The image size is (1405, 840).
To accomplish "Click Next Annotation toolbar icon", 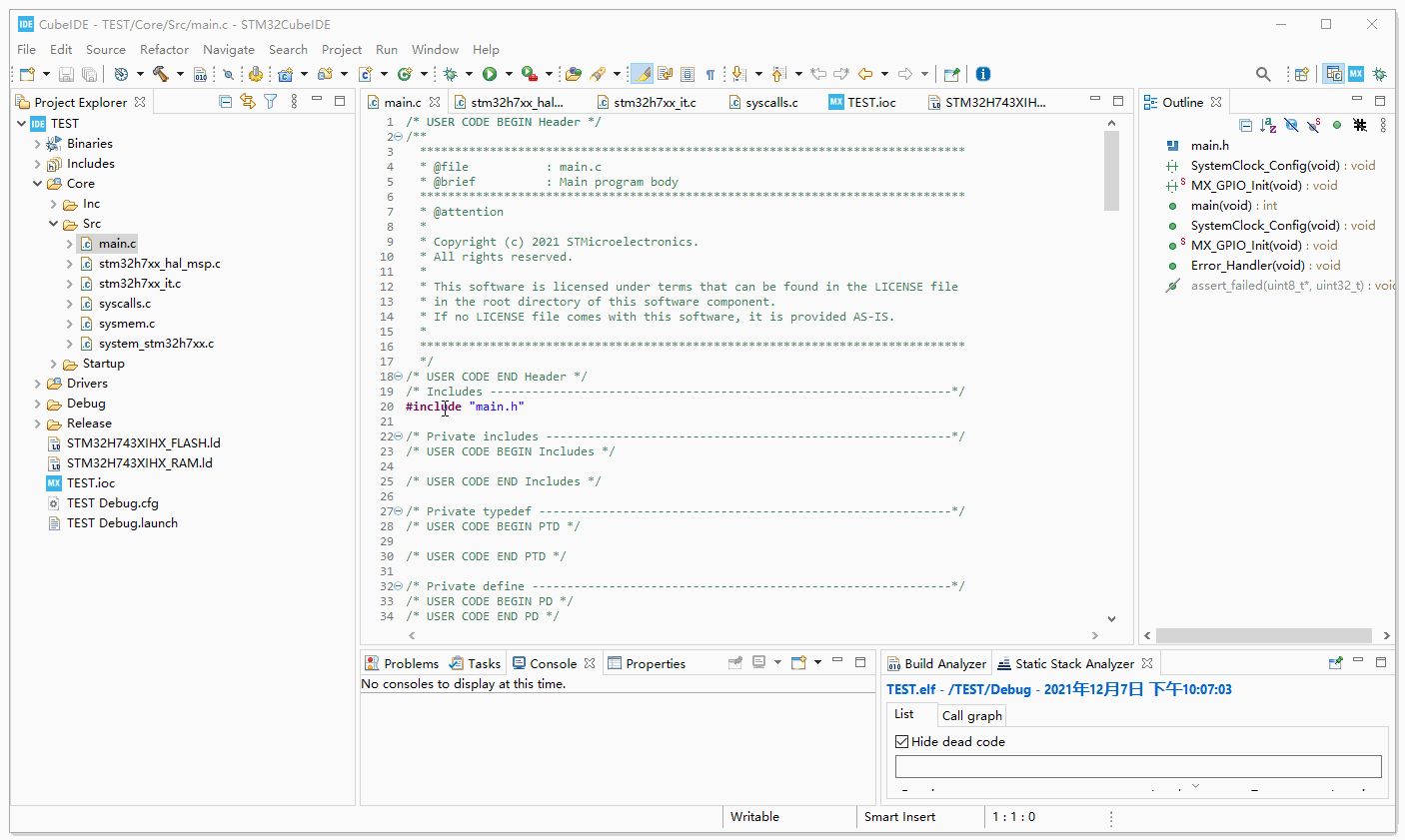I will tap(739, 74).
